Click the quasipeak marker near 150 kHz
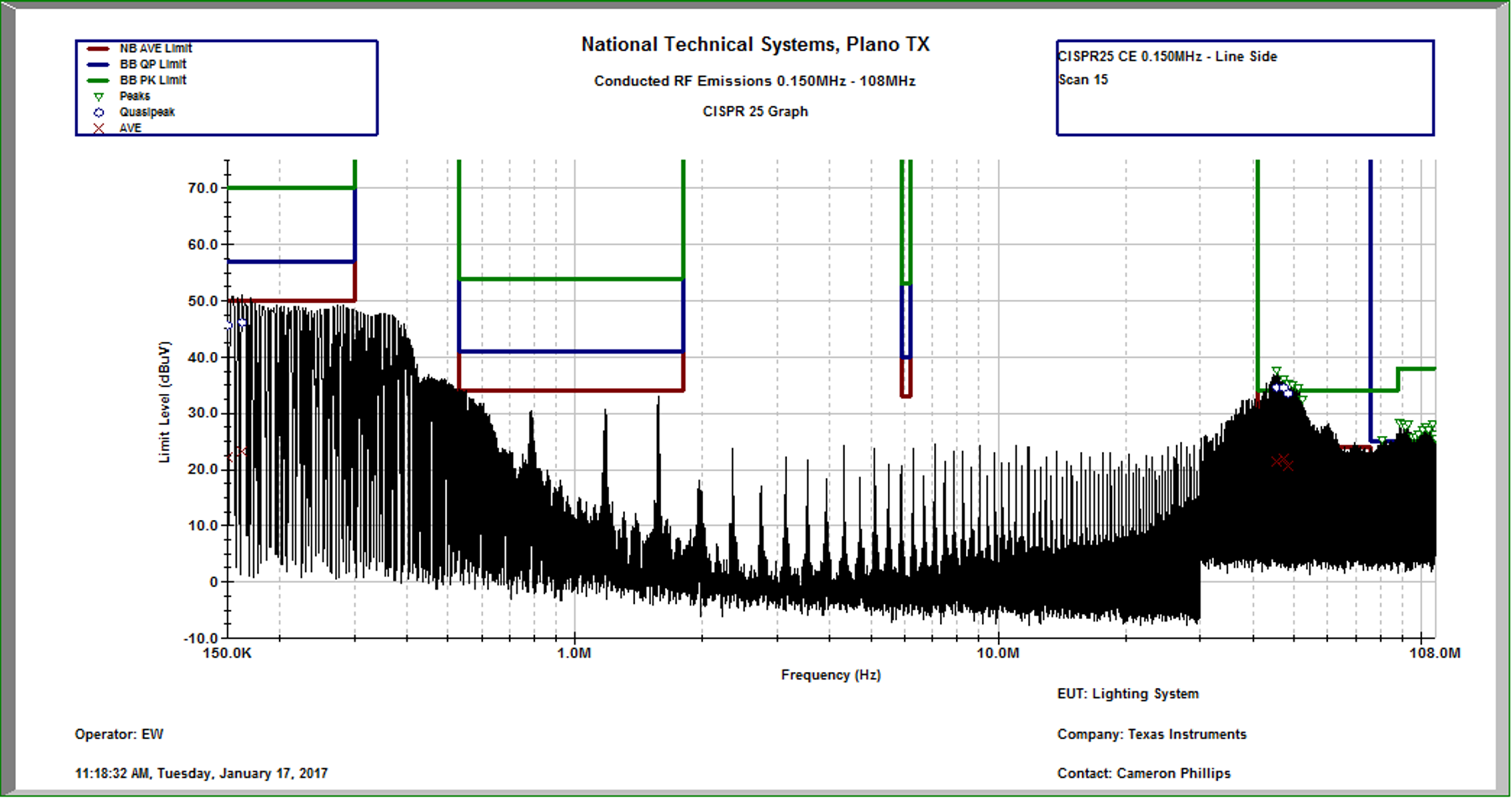The width and height of the screenshot is (1512, 798). coord(241,323)
